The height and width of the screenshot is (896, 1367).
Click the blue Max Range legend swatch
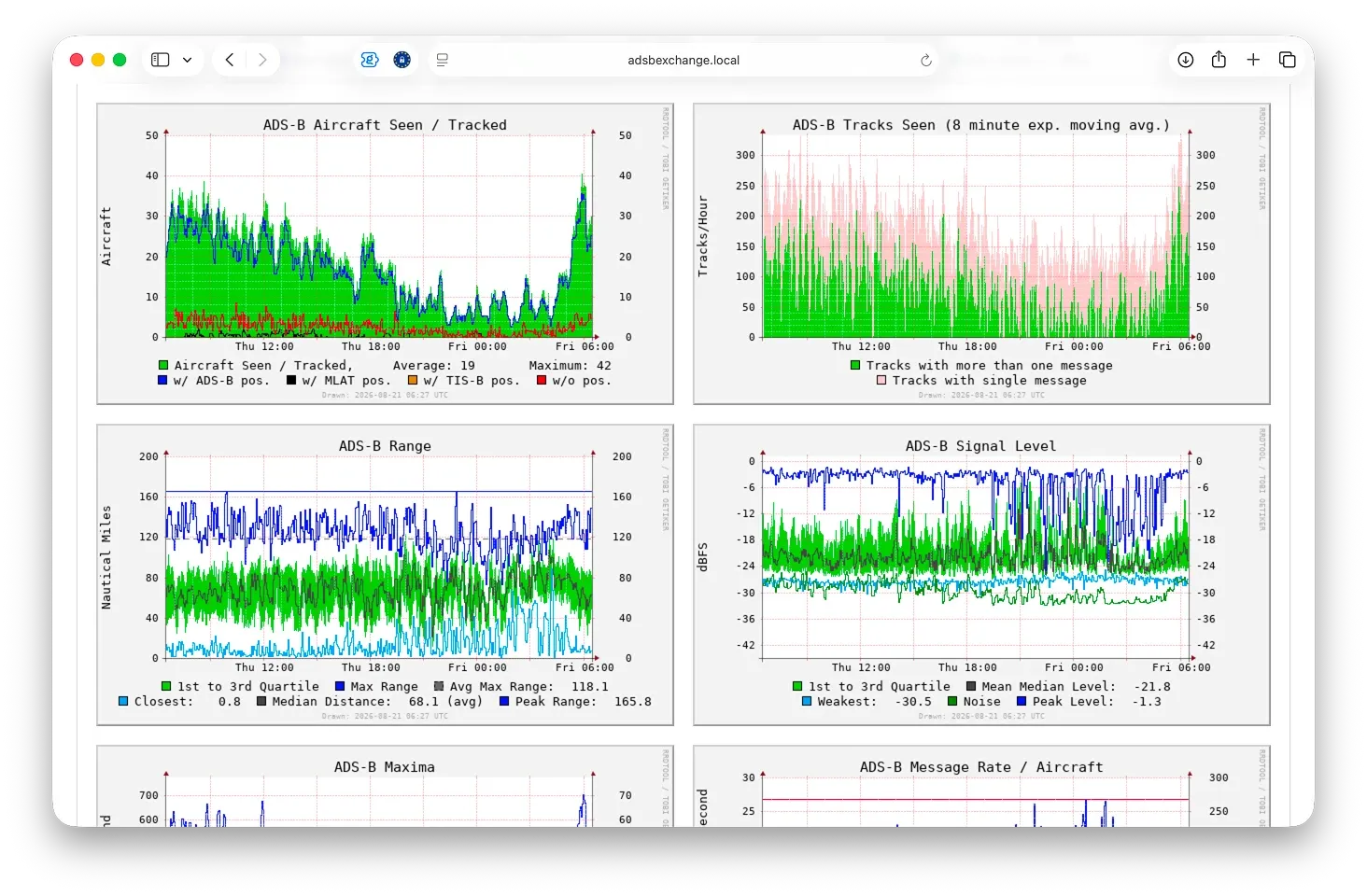pyautogui.click(x=340, y=687)
